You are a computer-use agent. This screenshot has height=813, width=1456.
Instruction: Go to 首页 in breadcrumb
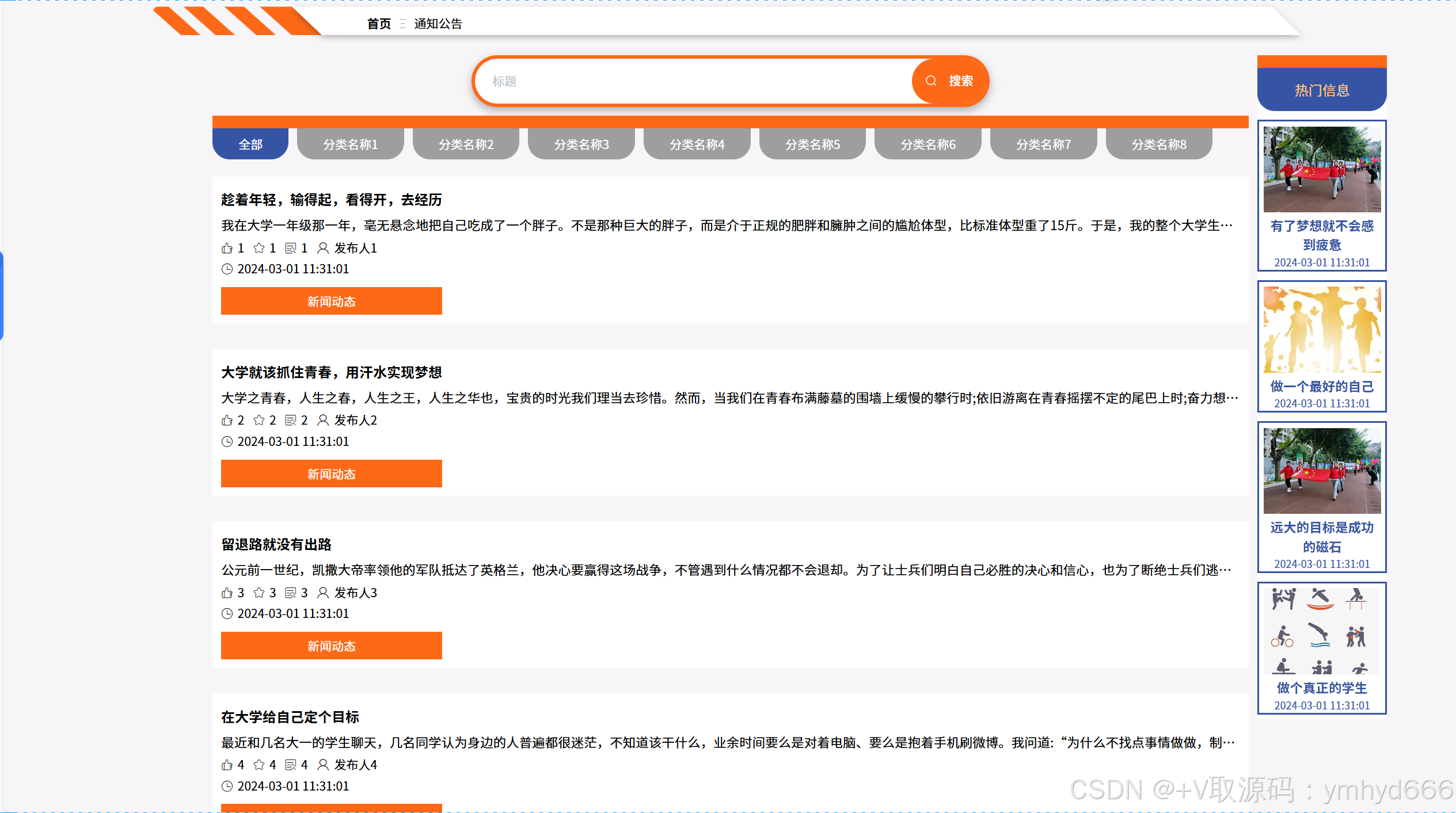tap(379, 24)
